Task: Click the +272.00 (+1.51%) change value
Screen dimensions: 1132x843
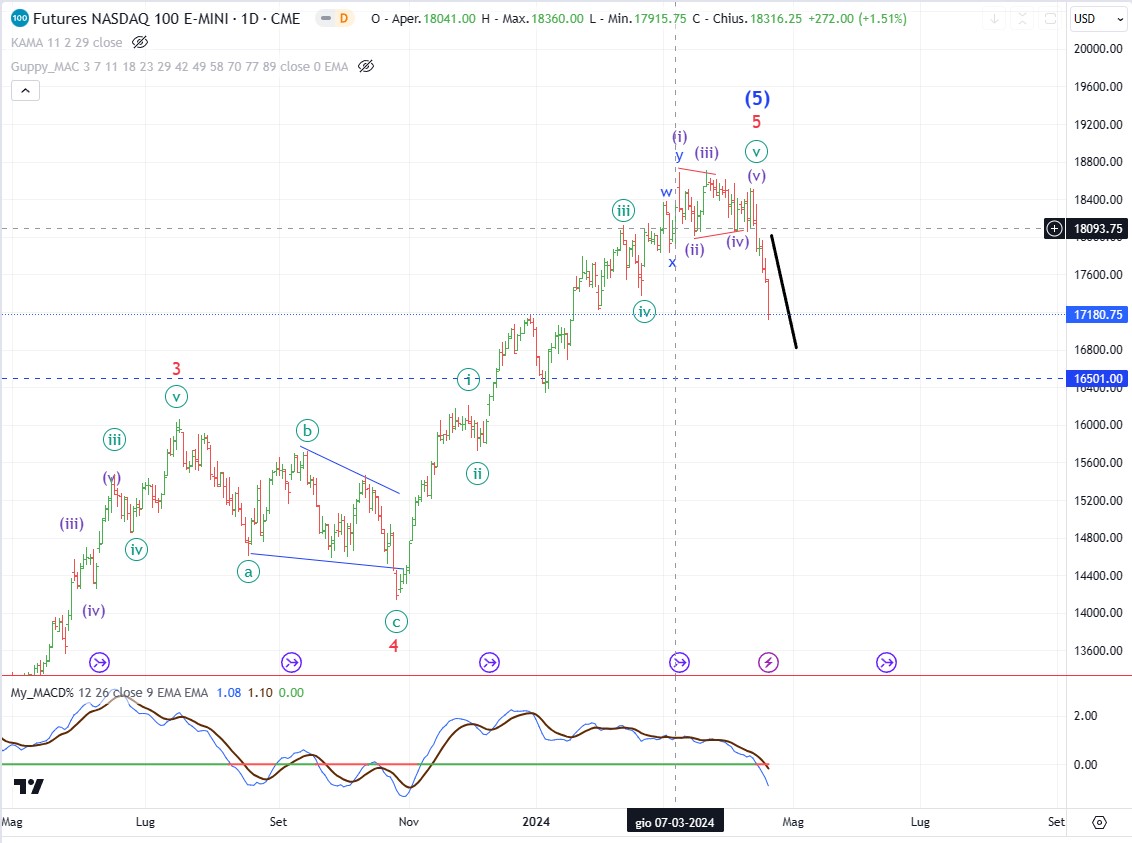Action: [x=857, y=19]
